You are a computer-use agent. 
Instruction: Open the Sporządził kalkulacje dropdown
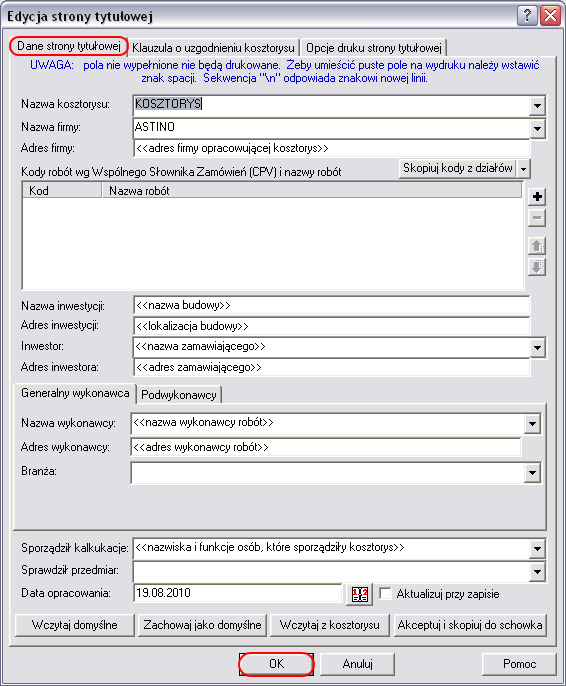click(x=537, y=549)
